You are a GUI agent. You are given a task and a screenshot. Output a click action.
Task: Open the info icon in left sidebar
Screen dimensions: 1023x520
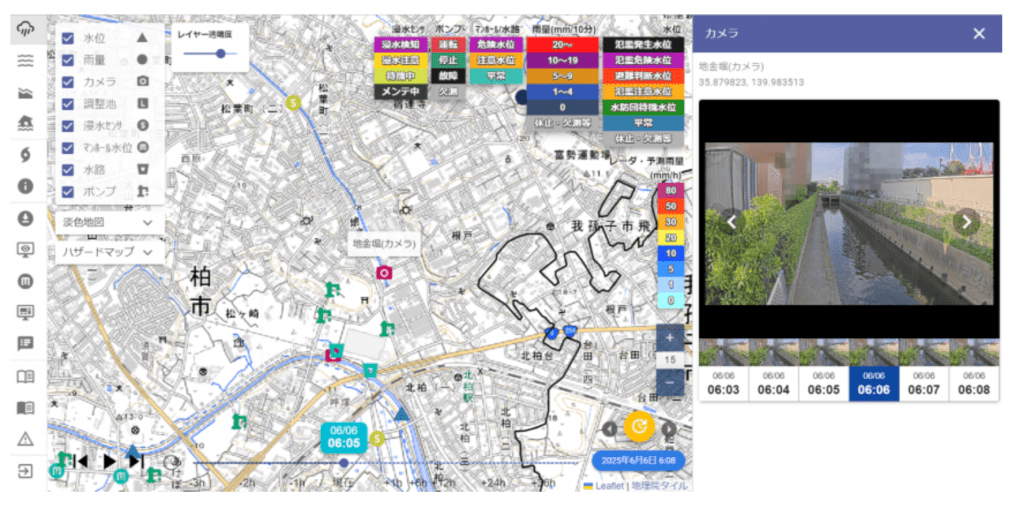pyautogui.click(x=25, y=185)
